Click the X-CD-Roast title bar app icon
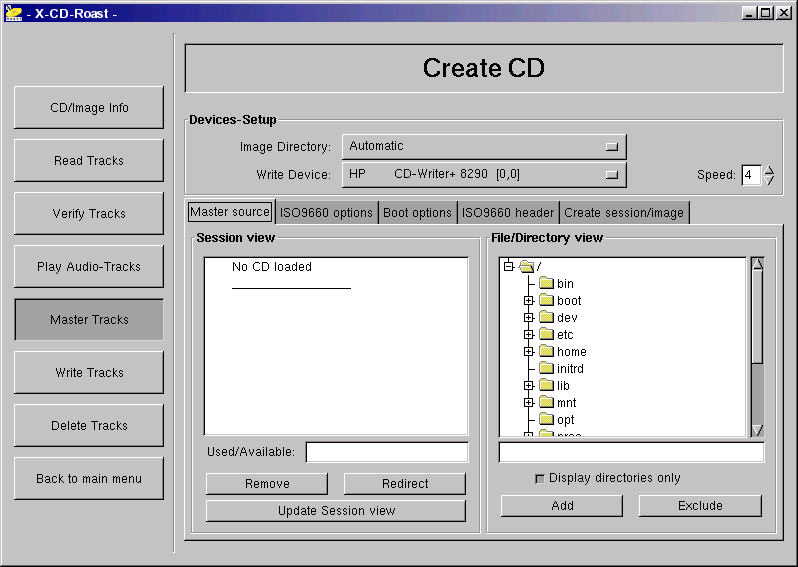 click(x=14, y=13)
